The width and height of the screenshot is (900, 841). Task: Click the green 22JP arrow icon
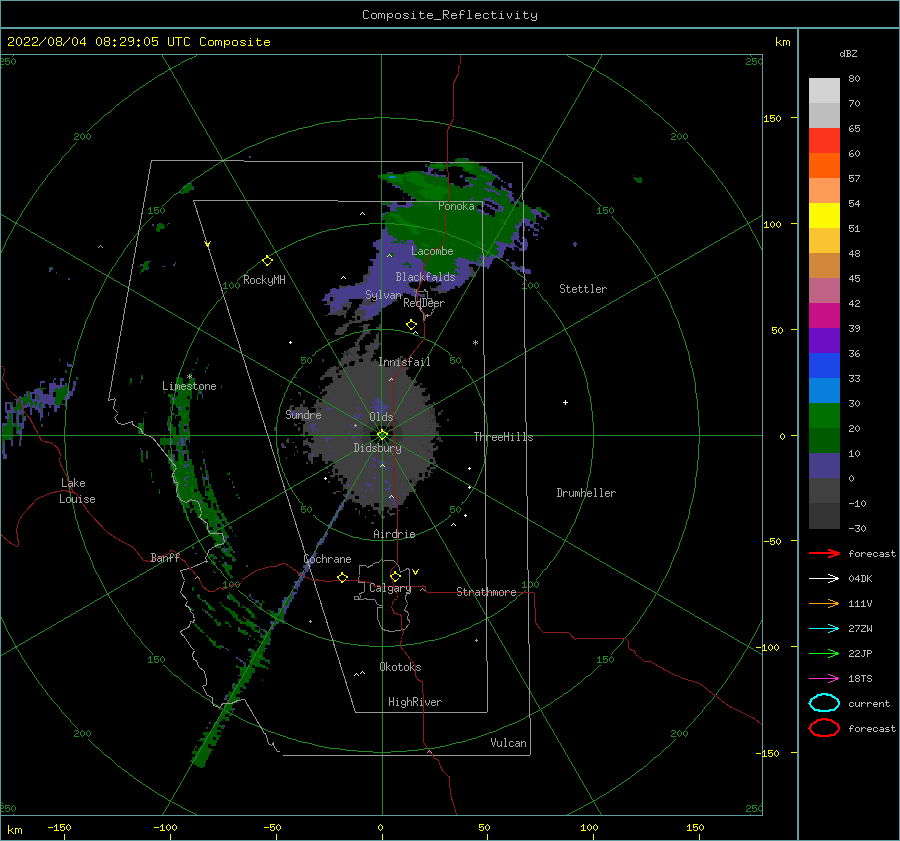[824, 653]
